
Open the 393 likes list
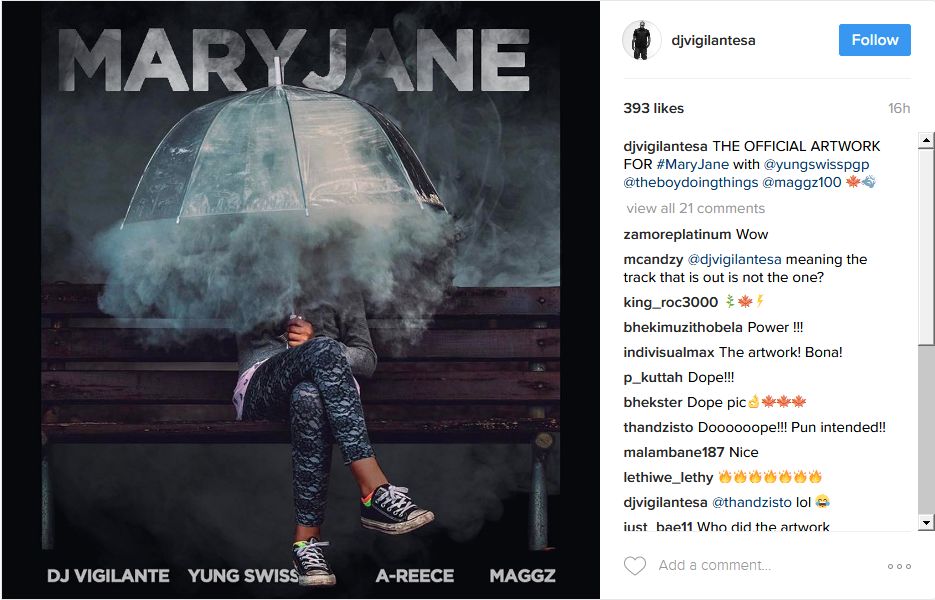tap(654, 108)
